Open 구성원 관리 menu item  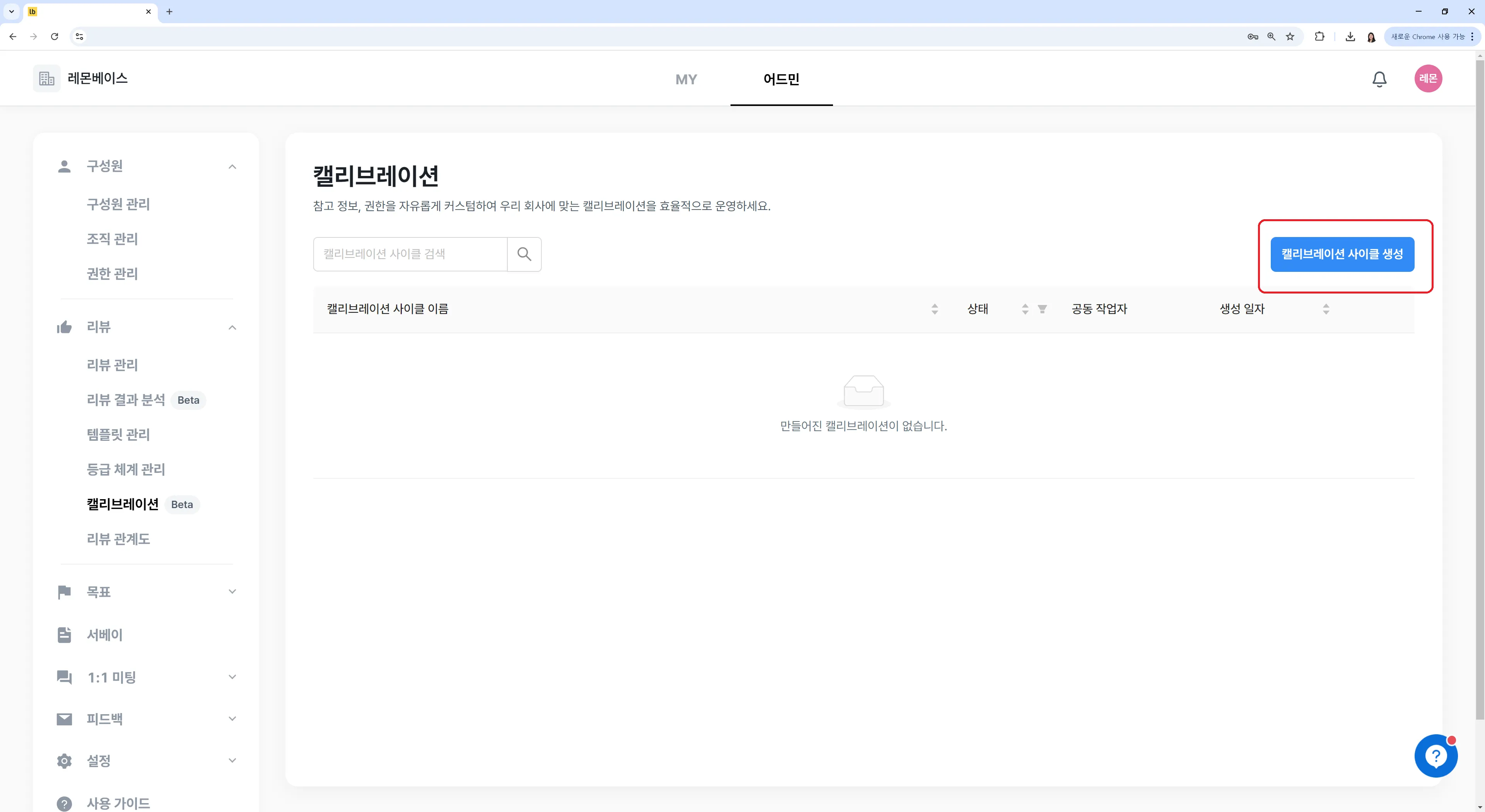point(118,204)
